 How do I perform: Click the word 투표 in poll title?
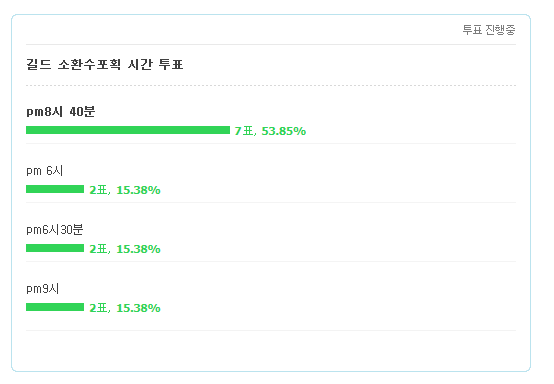(x=171, y=64)
